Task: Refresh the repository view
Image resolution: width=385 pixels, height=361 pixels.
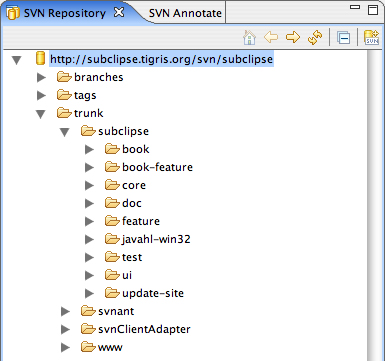Action: coord(315,37)
